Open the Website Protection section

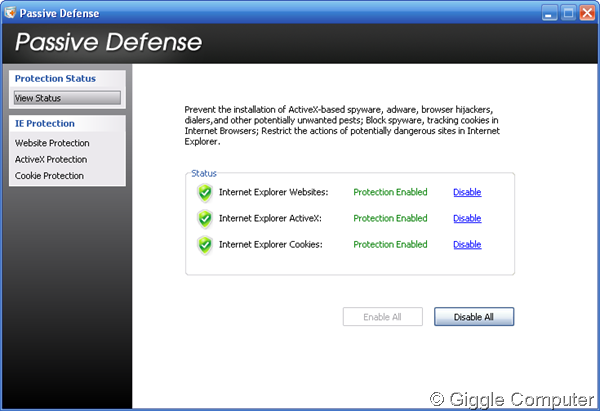[52, 143]
